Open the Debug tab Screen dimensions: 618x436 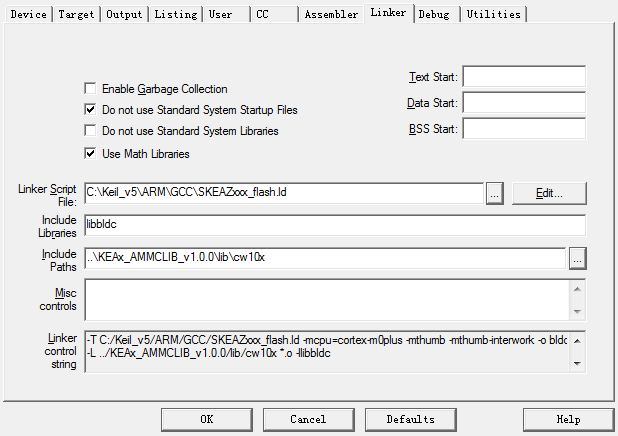(x=437, y=15)
